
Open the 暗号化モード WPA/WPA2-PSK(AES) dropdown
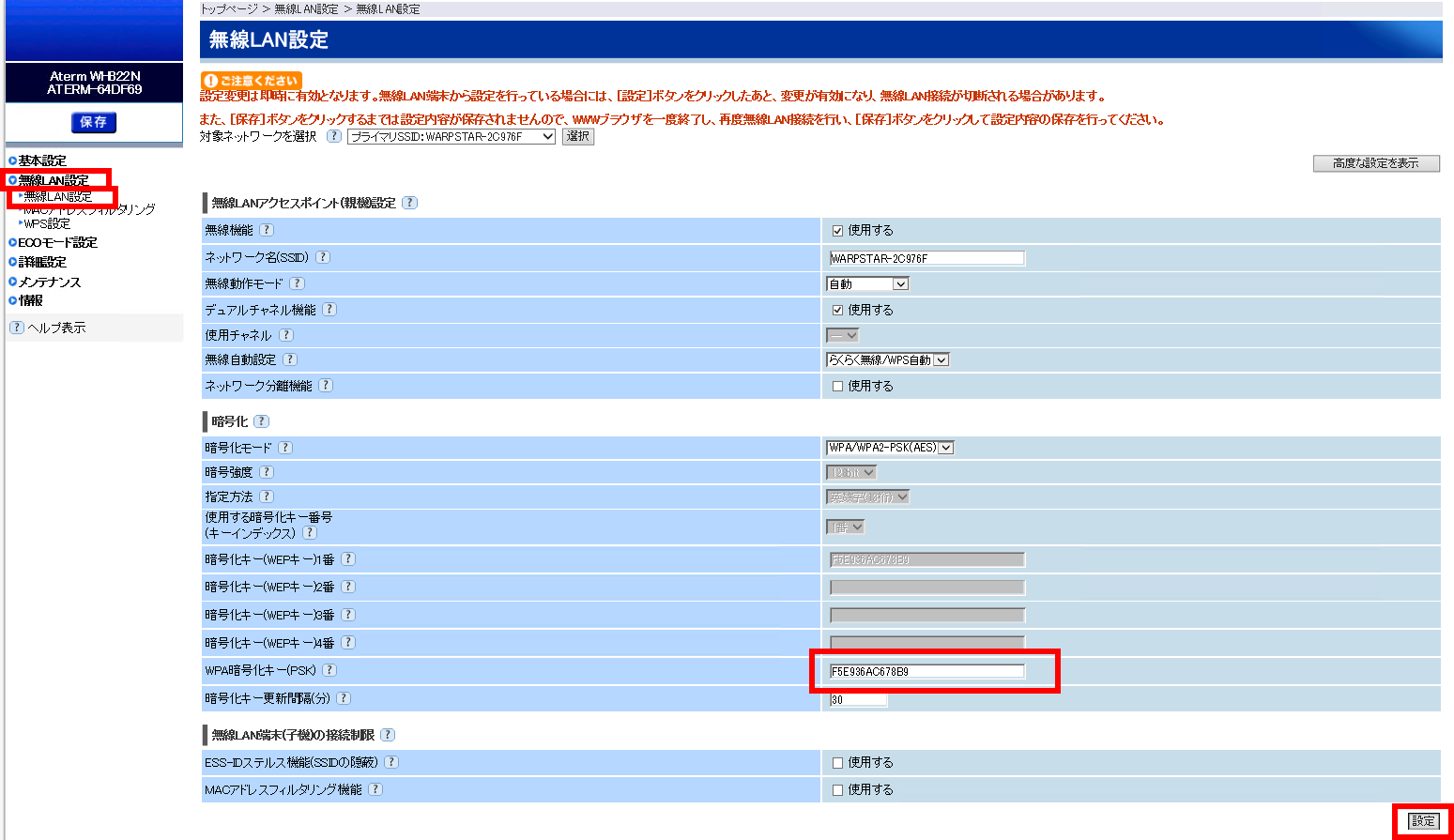click(x=889, y=448)
